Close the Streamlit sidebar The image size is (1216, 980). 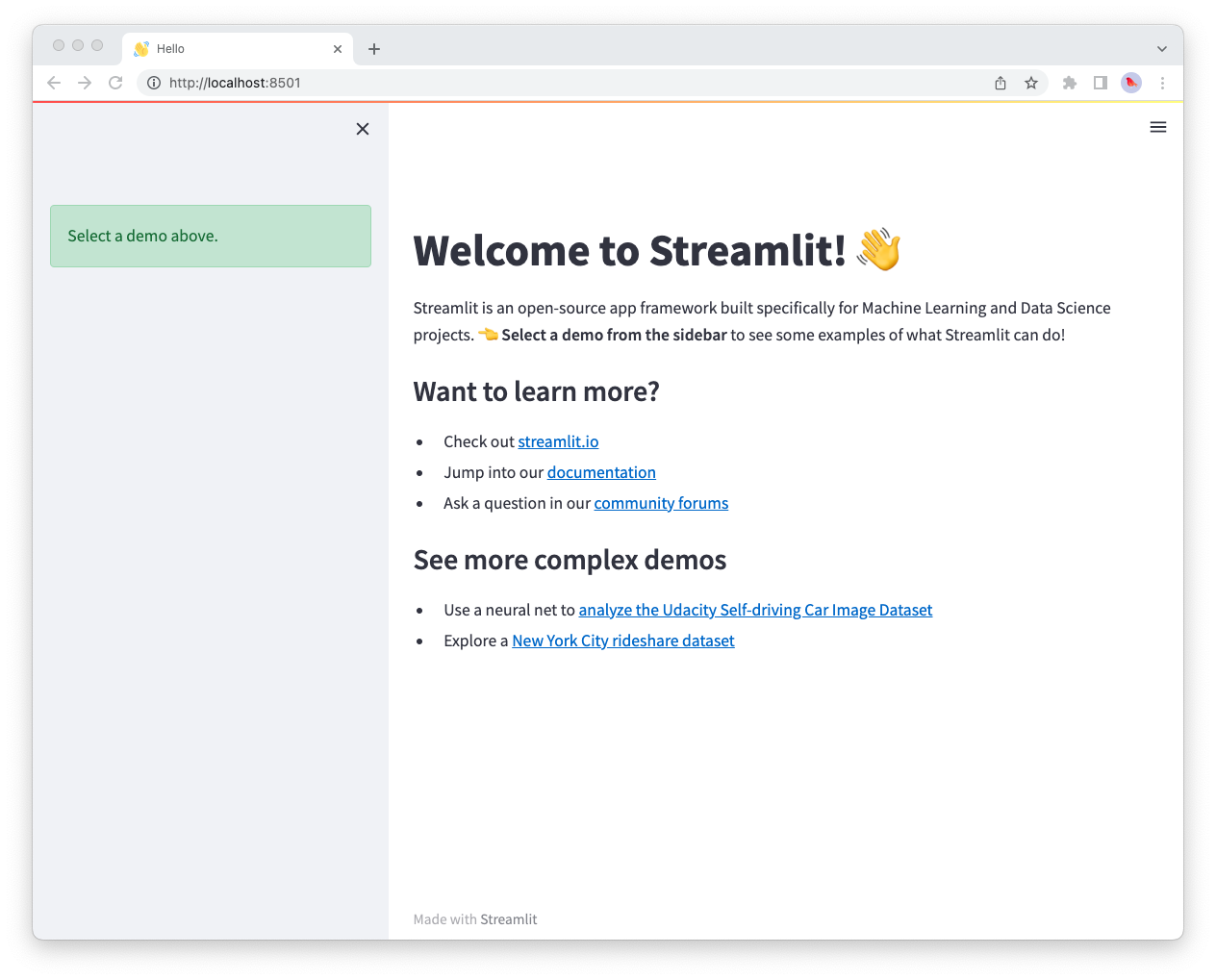click(x=363, y=128)
